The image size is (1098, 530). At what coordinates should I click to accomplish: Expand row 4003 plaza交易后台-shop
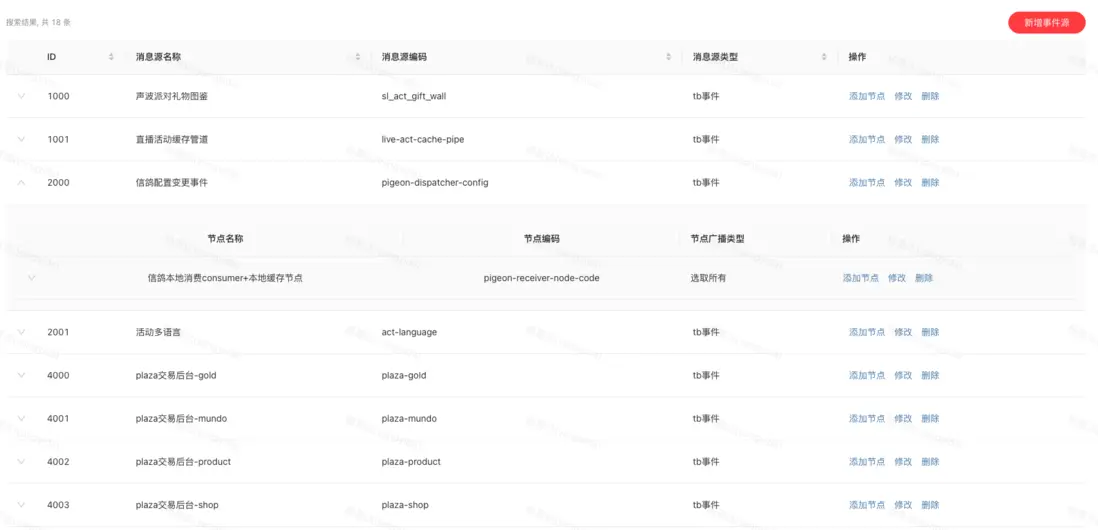click(21, 505)
